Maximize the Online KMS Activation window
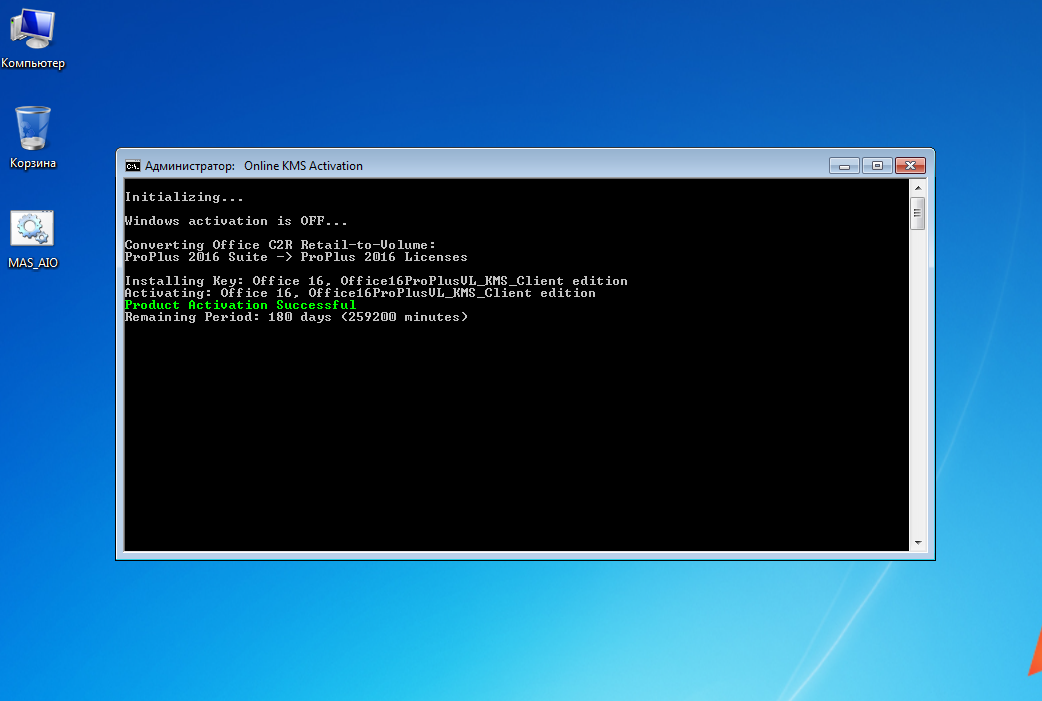The image size is (1042, 701). pyautogui.click(x=877, y=166)
